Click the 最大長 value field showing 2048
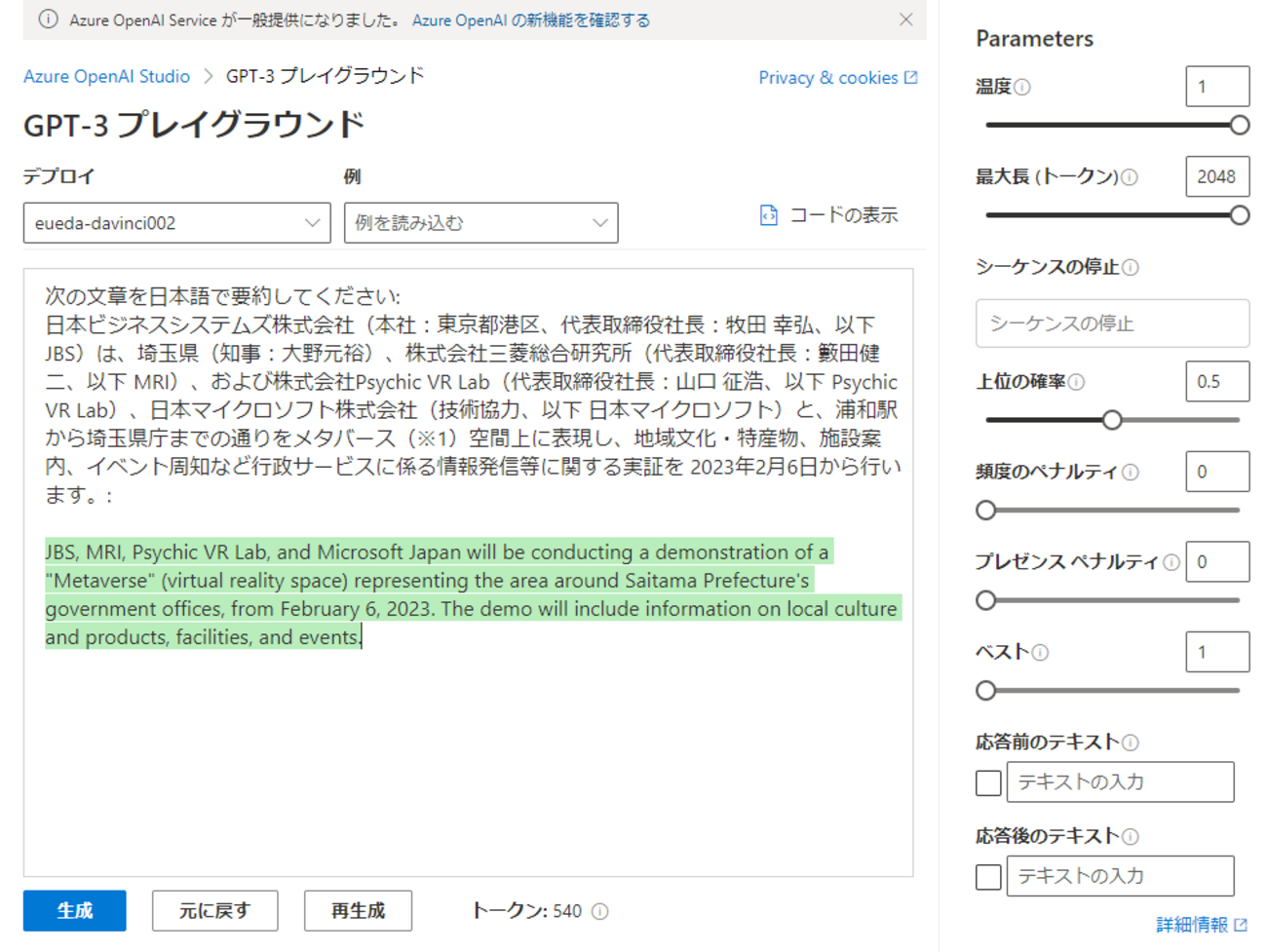This screenshot has width=1267, height=952. (x=1217, y=177)
